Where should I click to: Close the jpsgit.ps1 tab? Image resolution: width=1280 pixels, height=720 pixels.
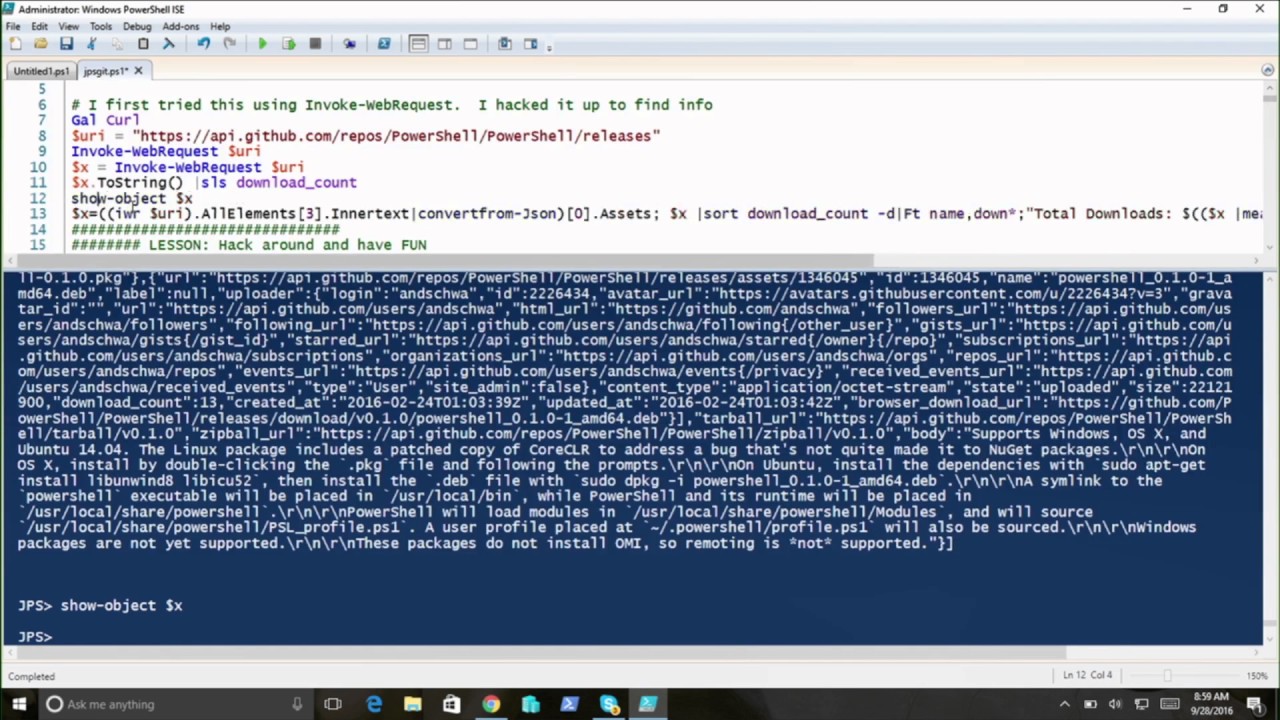pyautogui.click(x=138, y=71)
